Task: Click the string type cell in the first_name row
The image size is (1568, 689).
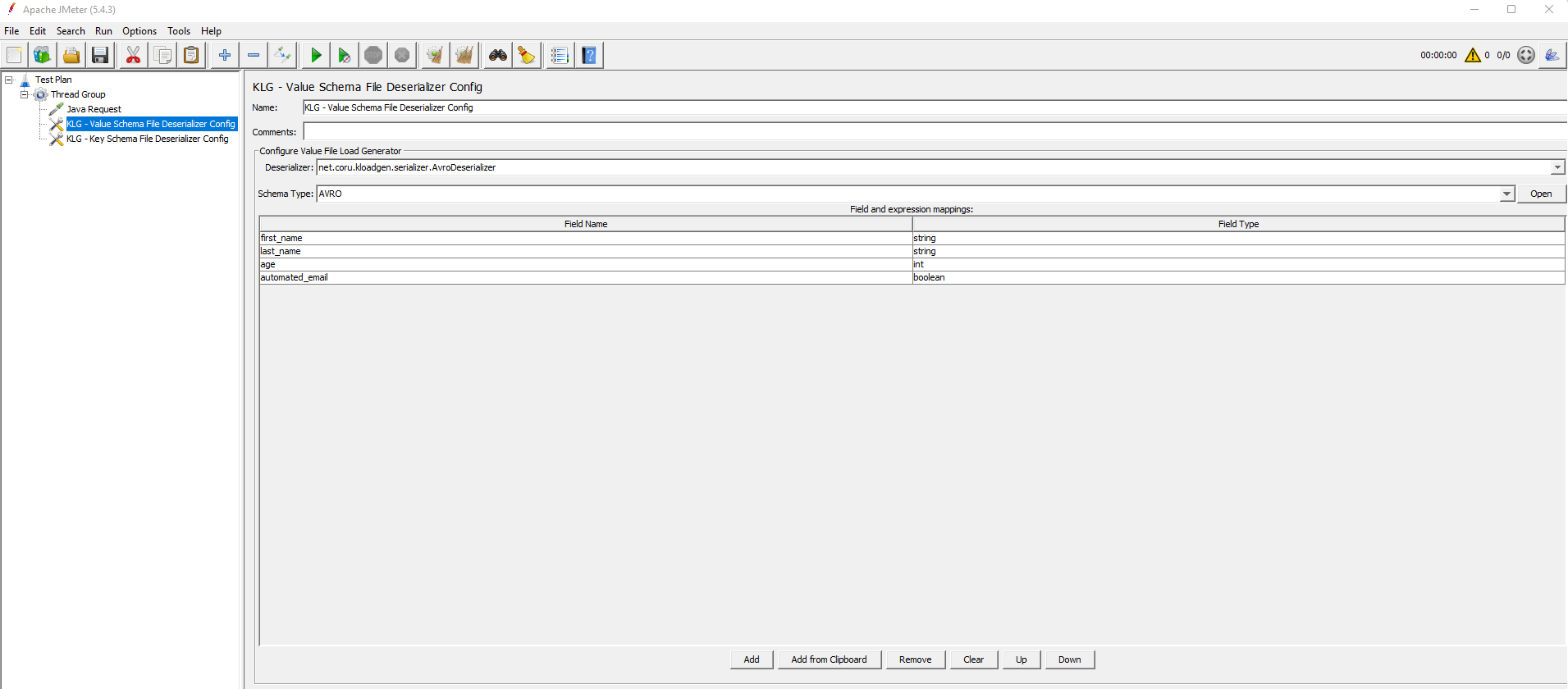Action: click(x=1238, y=238)
